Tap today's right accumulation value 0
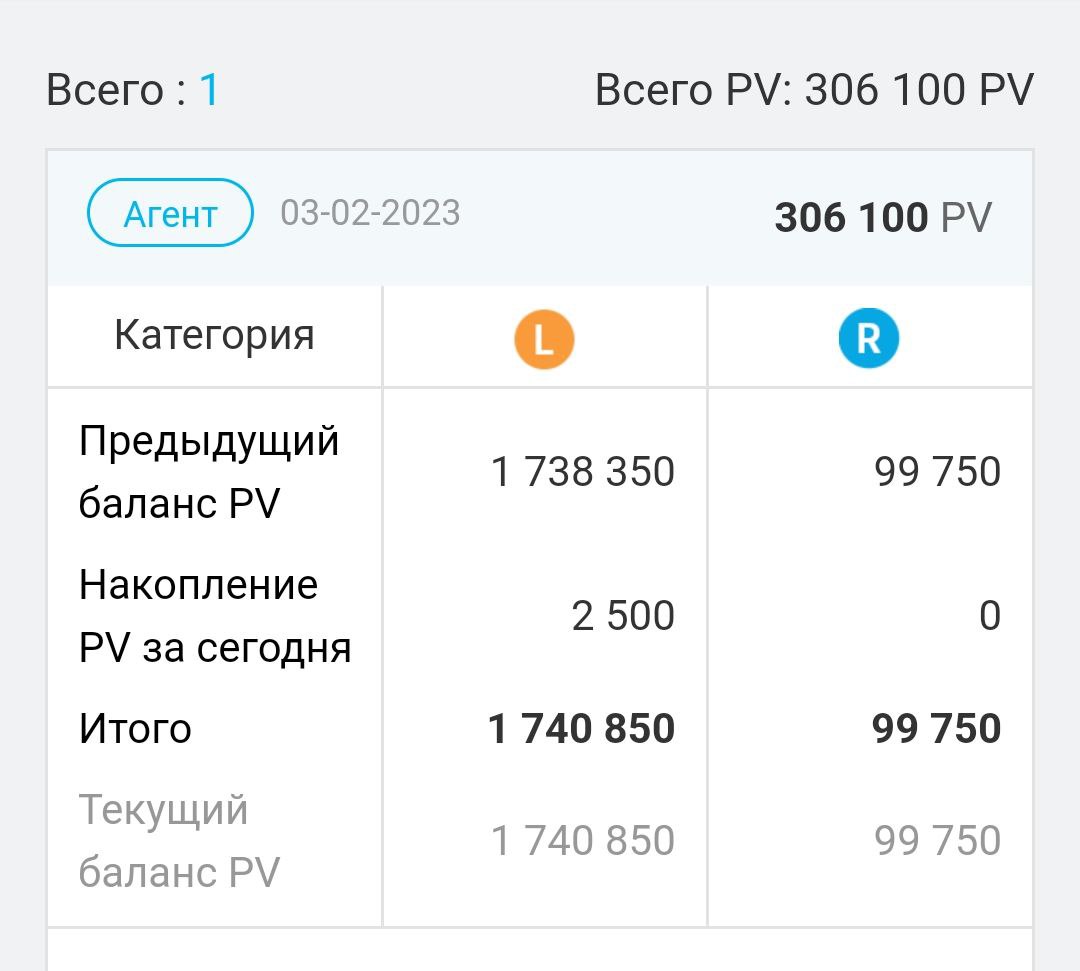 pos(989,616)
